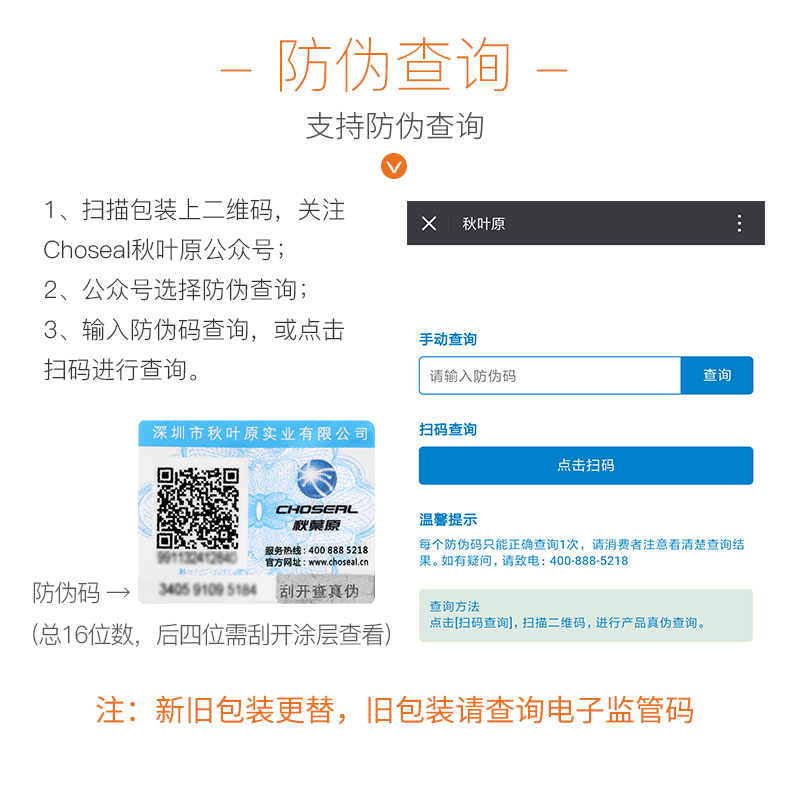The width and height of the screenshot is (790, 800).
Task: Click the 秋叶原 title in the header bar
Action: (483, 223)
